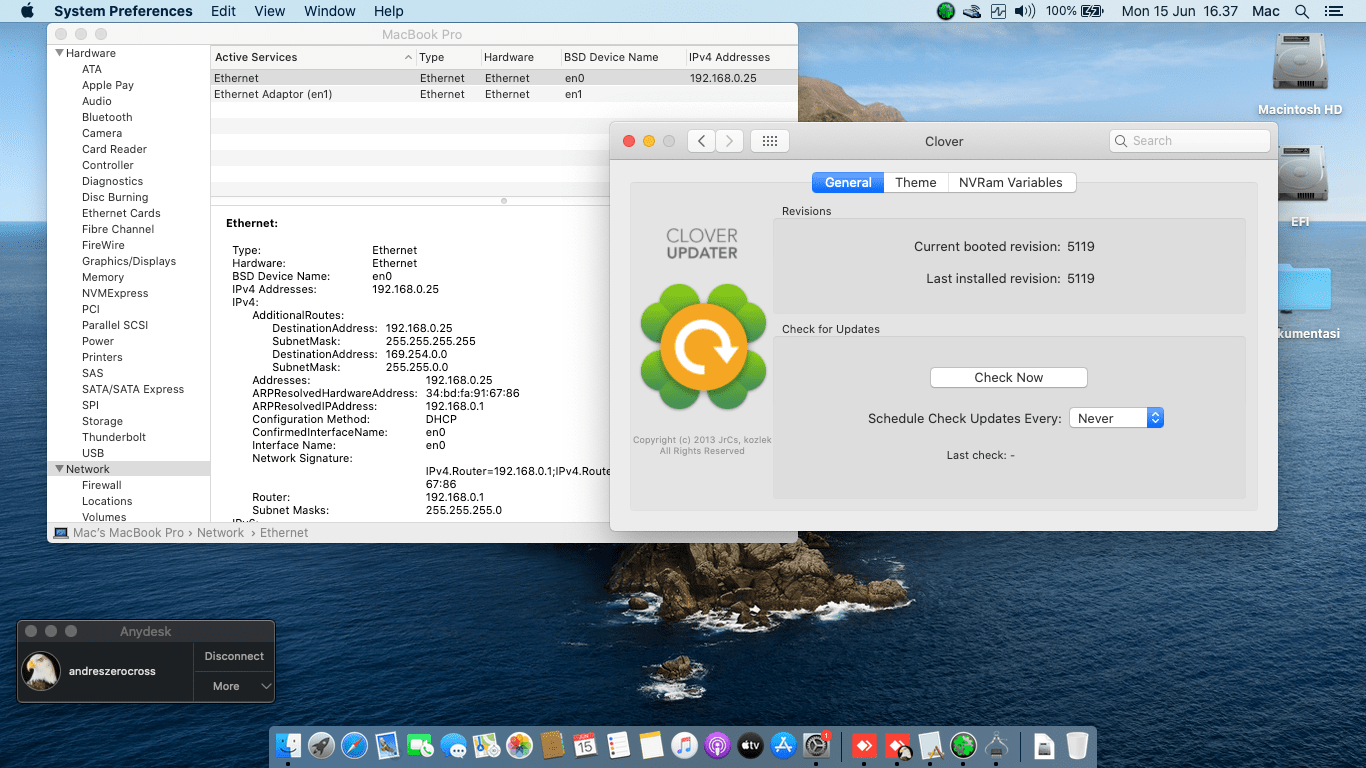Select Storage in the Hardware sidebar

[102, 421]
